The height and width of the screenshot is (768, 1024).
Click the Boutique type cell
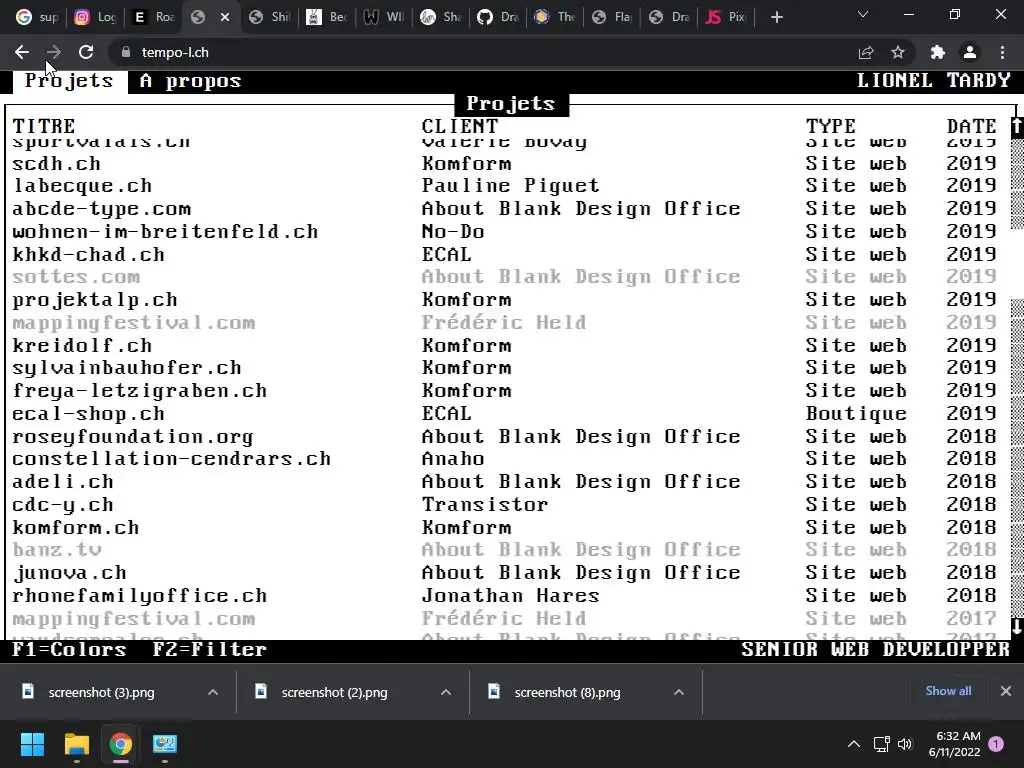click(x=856, y=413)
